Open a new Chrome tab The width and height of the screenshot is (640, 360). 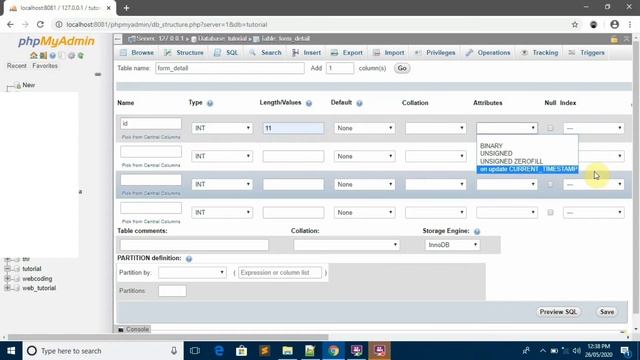click(x=127, y=8)
